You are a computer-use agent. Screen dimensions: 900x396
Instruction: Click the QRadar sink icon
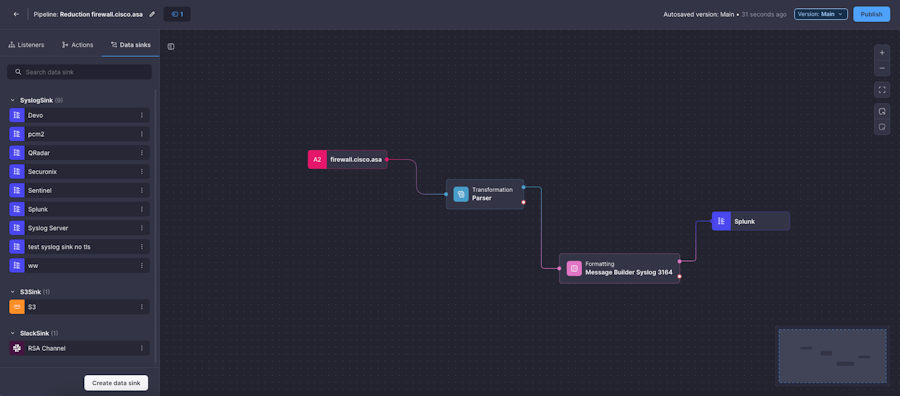coord(17,153)
